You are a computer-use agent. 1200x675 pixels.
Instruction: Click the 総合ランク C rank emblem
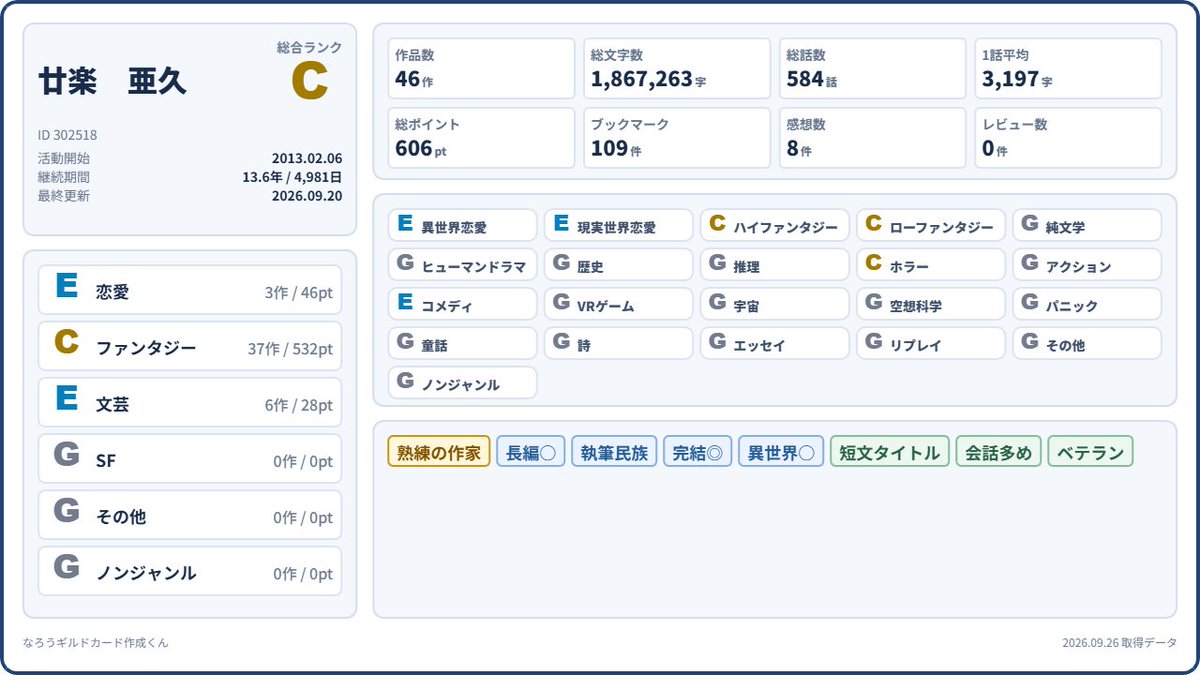point(309,81)
